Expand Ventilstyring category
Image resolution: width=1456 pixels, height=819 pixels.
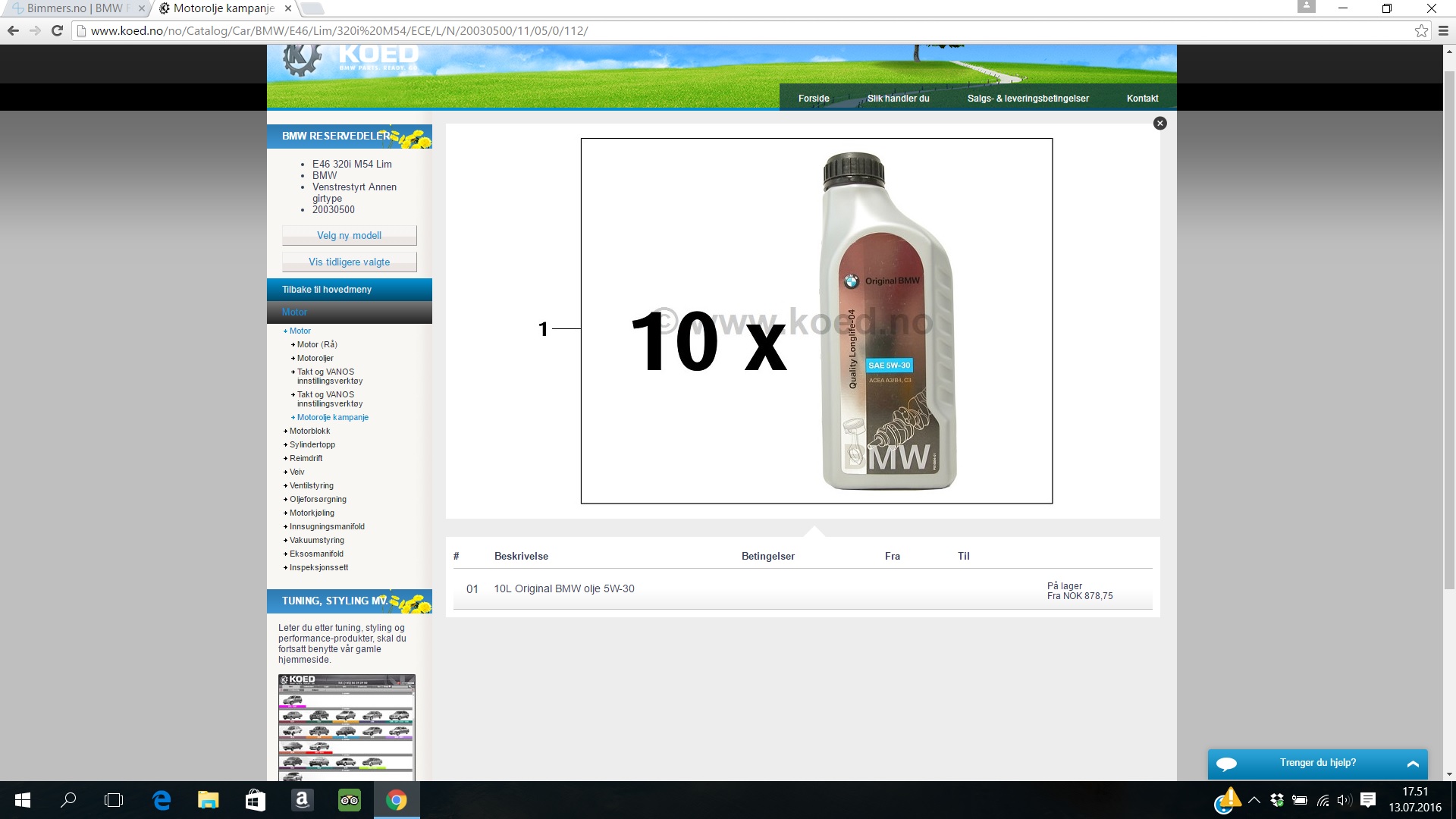311,485
